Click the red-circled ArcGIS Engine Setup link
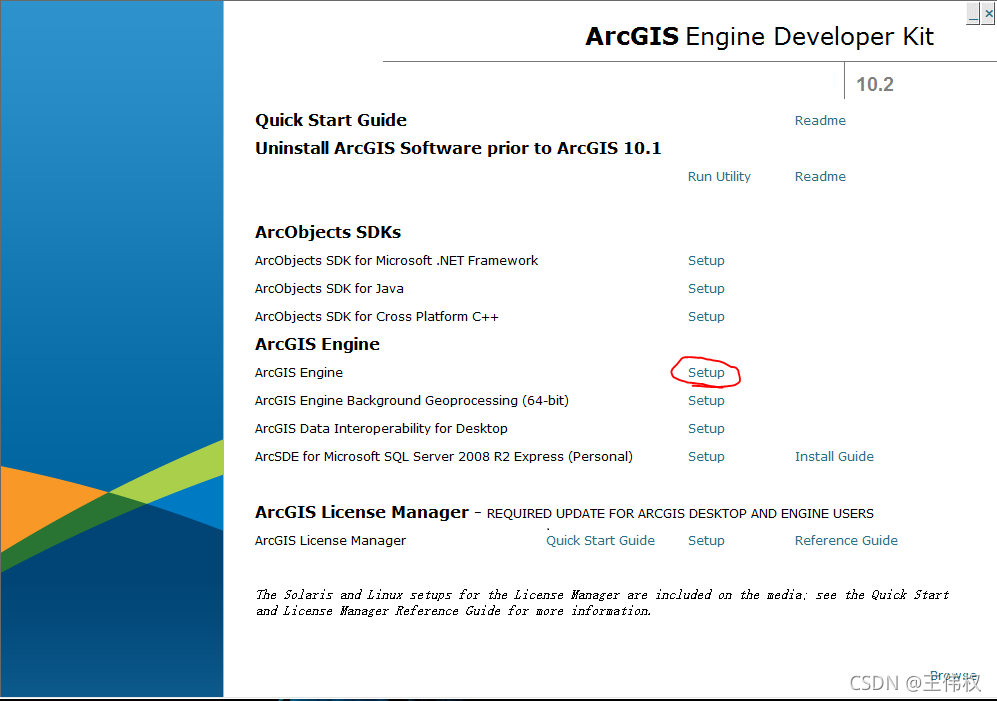This screenshot has height=701, width=997. coord(706,373)
